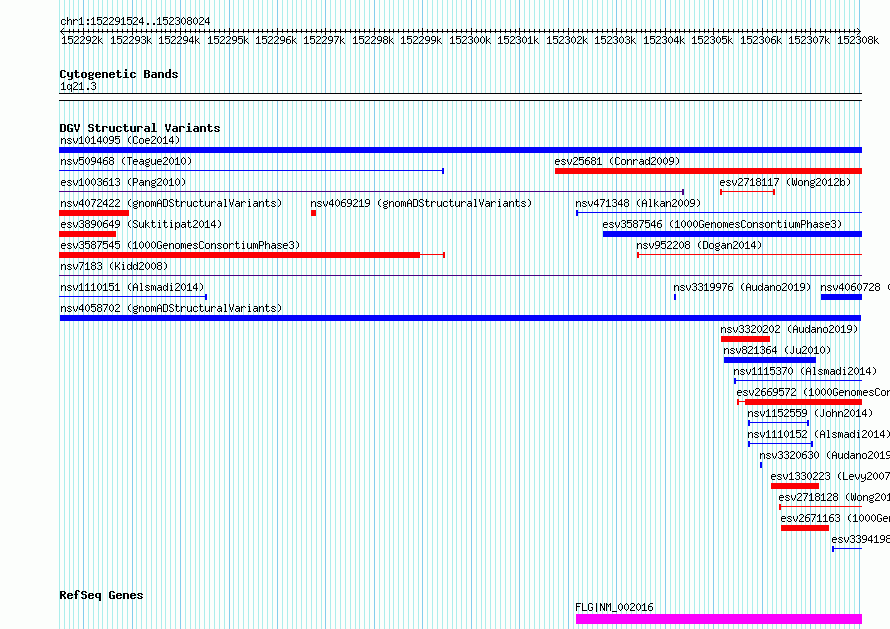Select the nsv821364 (Ju2010) blue bar
Viewport: 890px width, 629px height.
click(770, 360)
